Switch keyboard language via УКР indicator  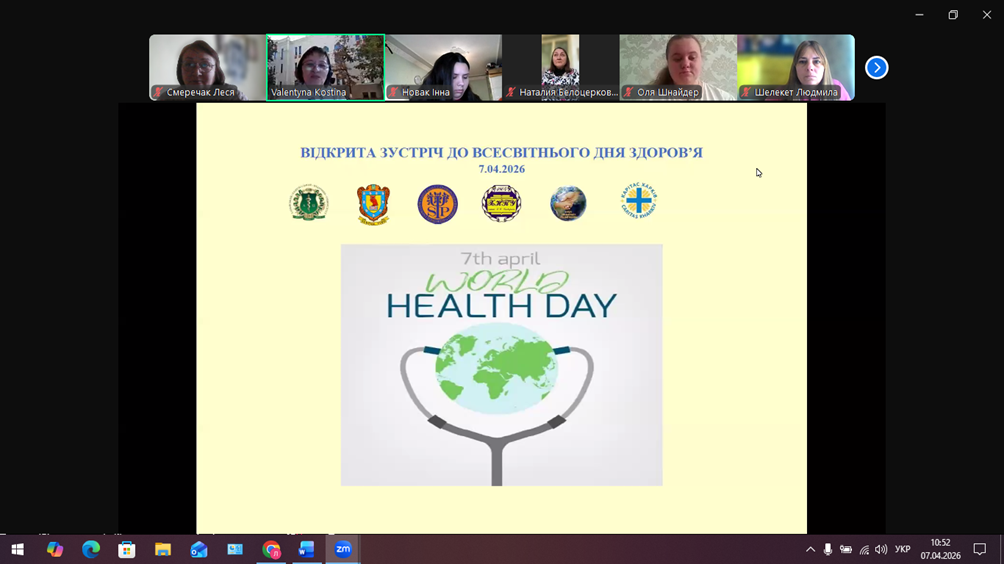click(902, 549)
